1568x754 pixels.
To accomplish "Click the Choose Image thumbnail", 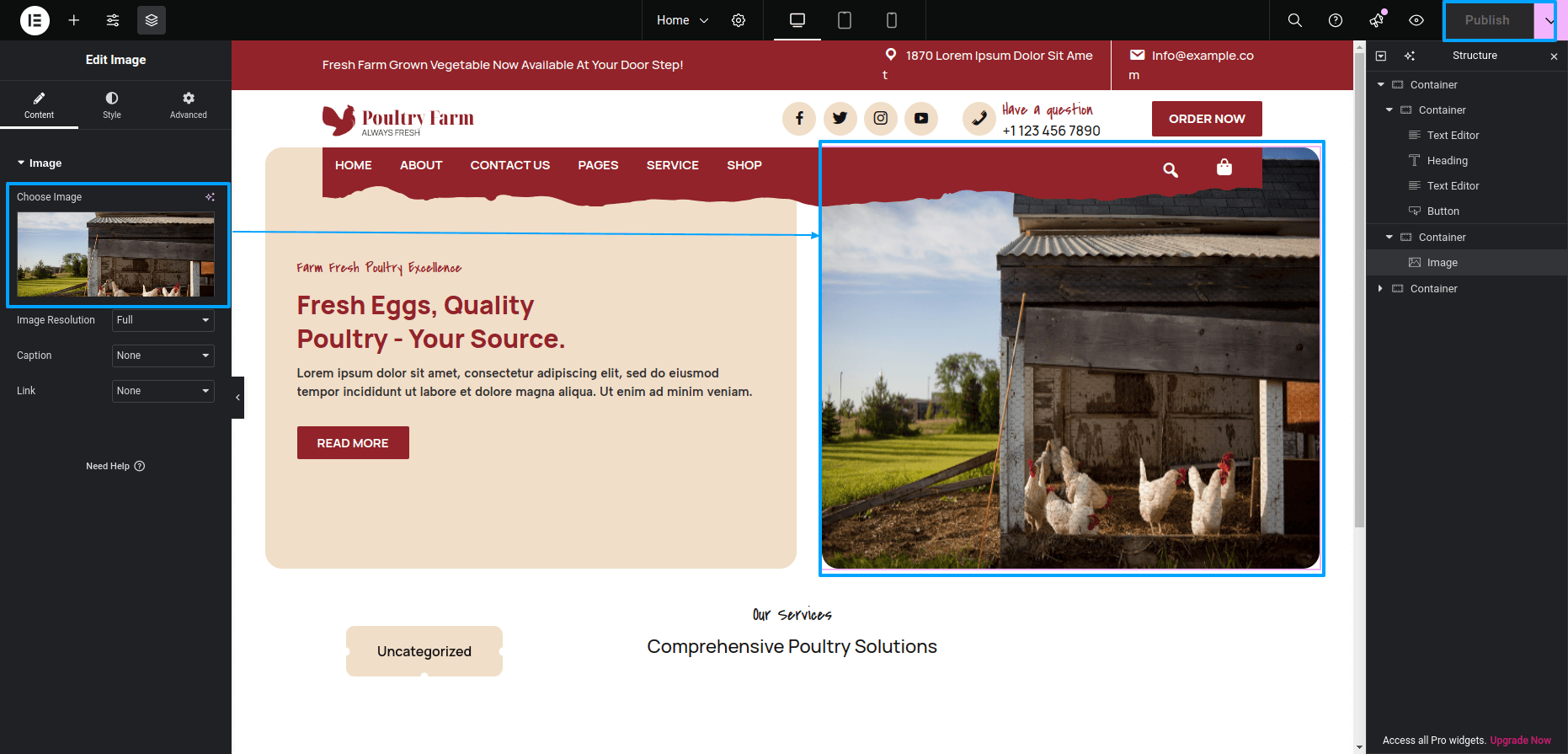I will [x=116, y=254].
